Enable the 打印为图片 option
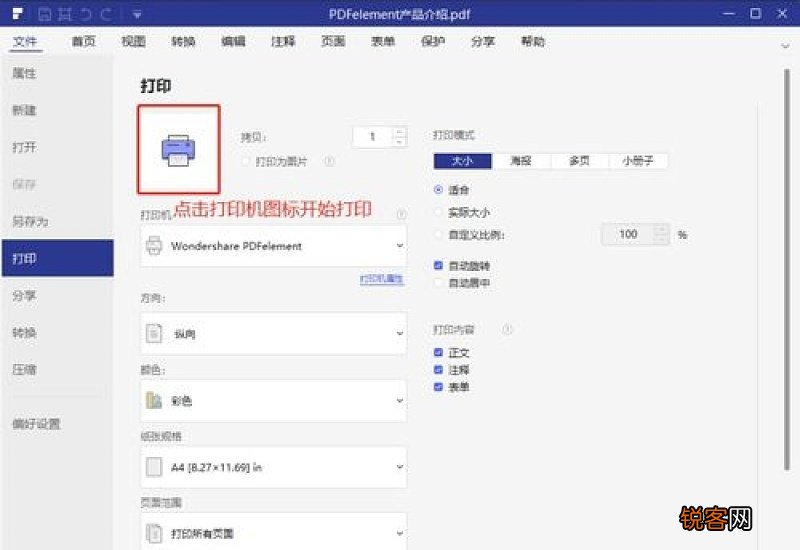Screen dimensions: 800x550 [245, 161]
